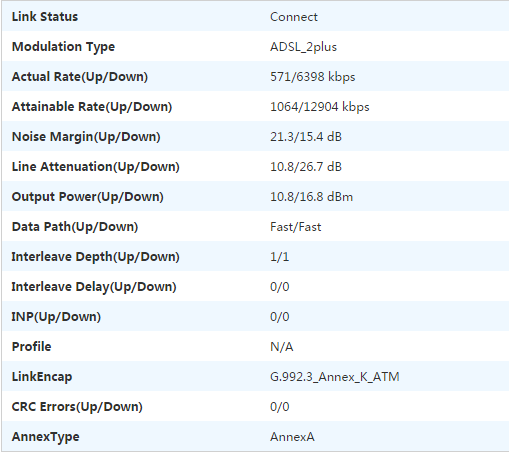Click the CRC Errors(Up/Down) label
Screen dimensions: 509x455
click(x=77, y=407)
